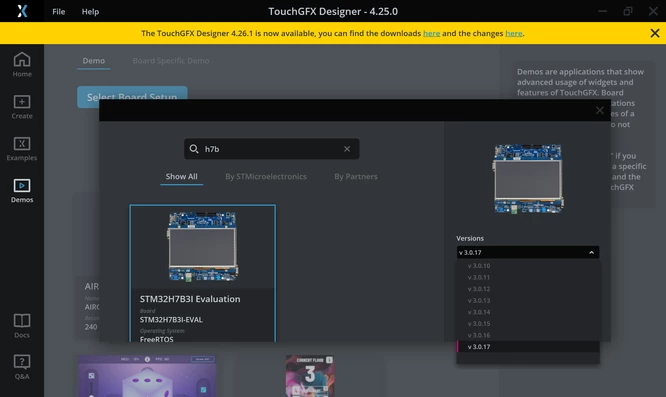666x397 pixels.
Task: Choose version v 3.0.14
Action: coord(528,312)
